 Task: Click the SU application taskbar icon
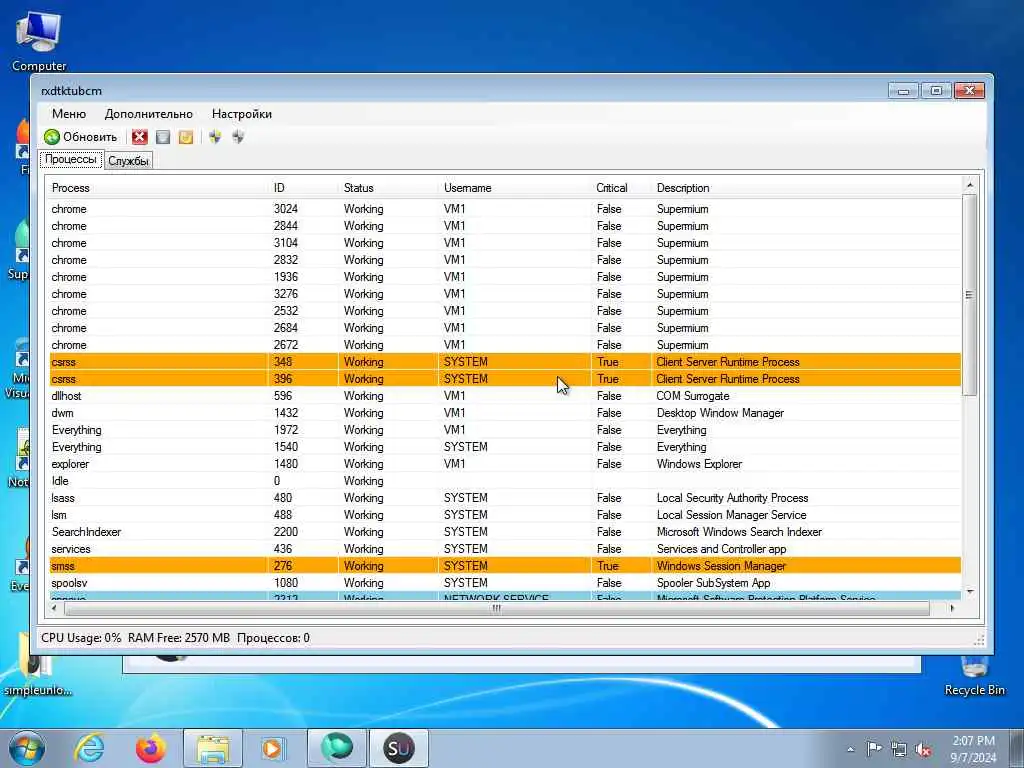pyautogui.click(x=399, y=748)
